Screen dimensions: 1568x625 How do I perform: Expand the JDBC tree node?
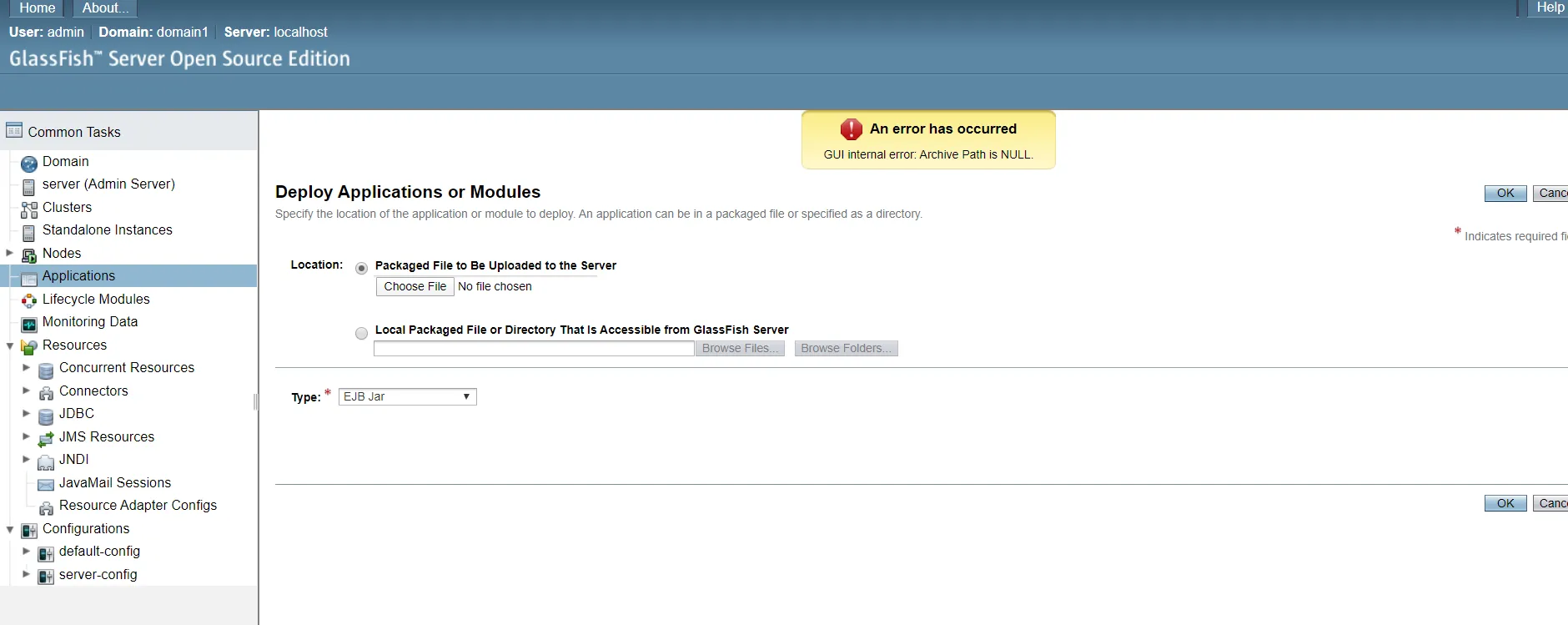(27, 413)
